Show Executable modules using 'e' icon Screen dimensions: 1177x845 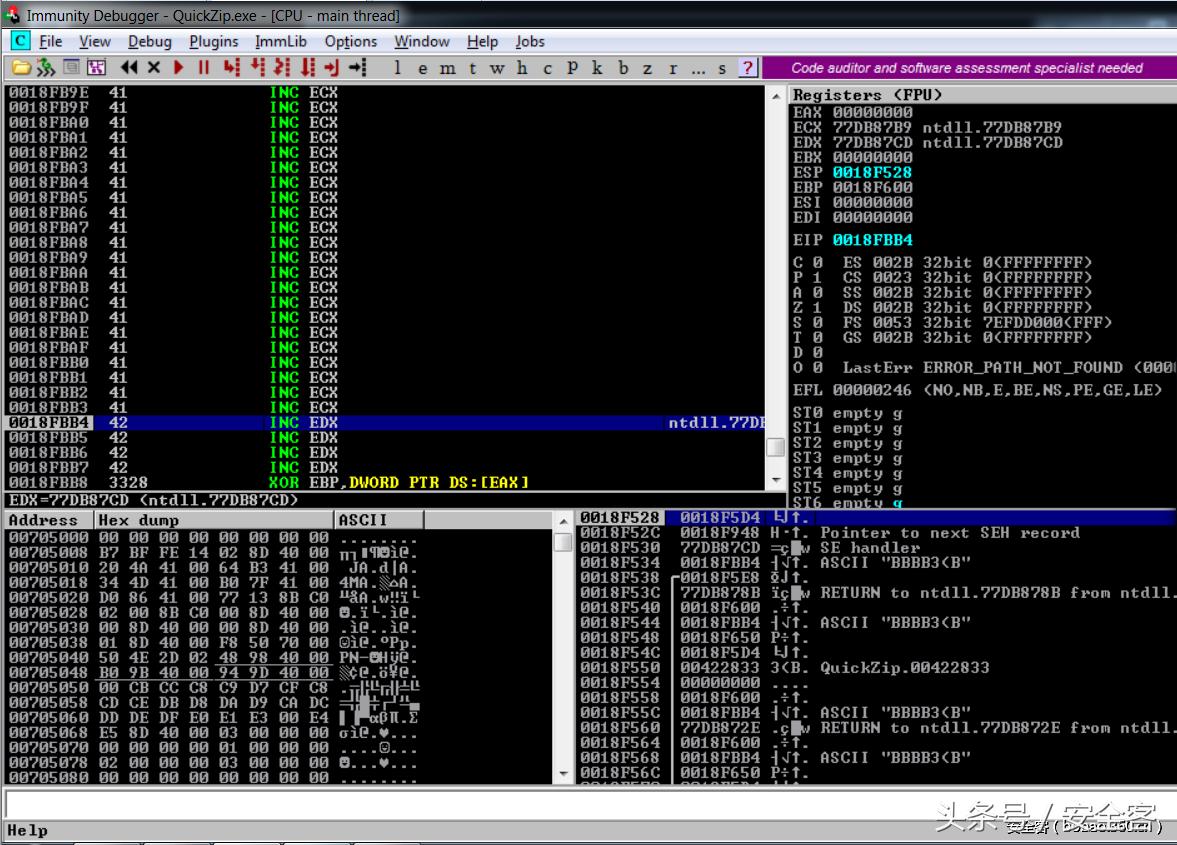coord(421,69)
